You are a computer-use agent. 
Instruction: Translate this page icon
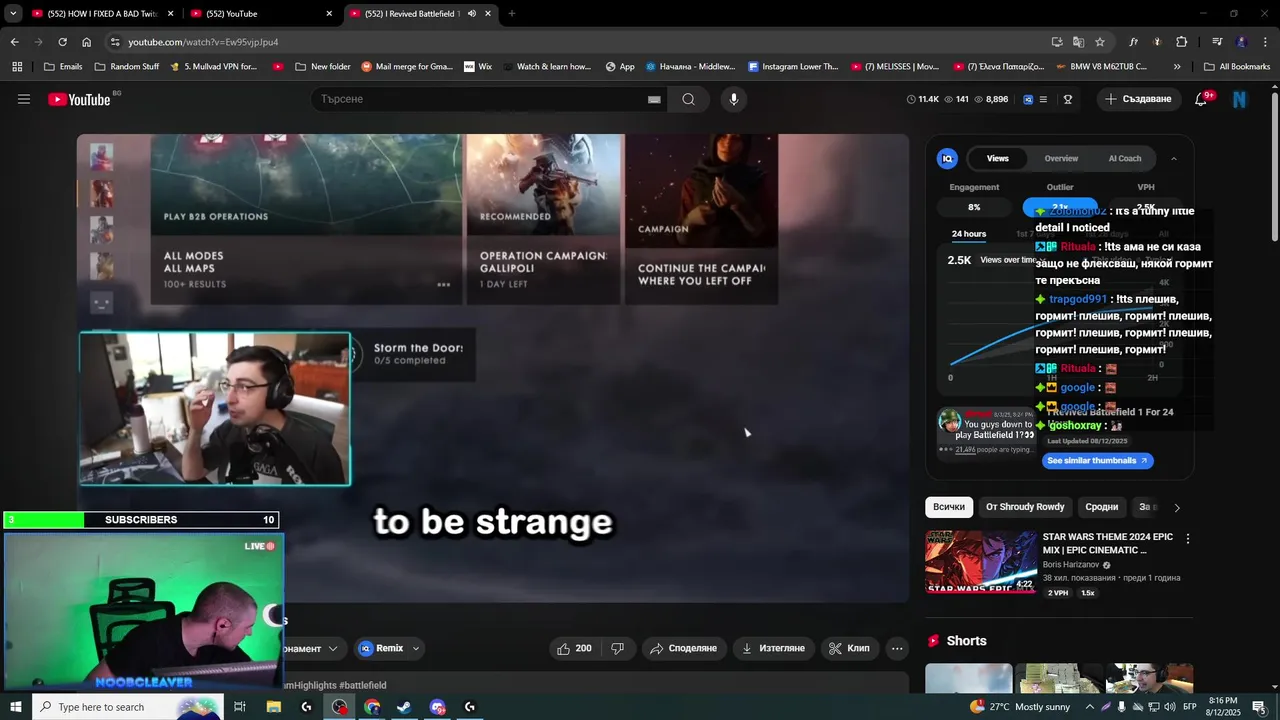(1078, 42)
